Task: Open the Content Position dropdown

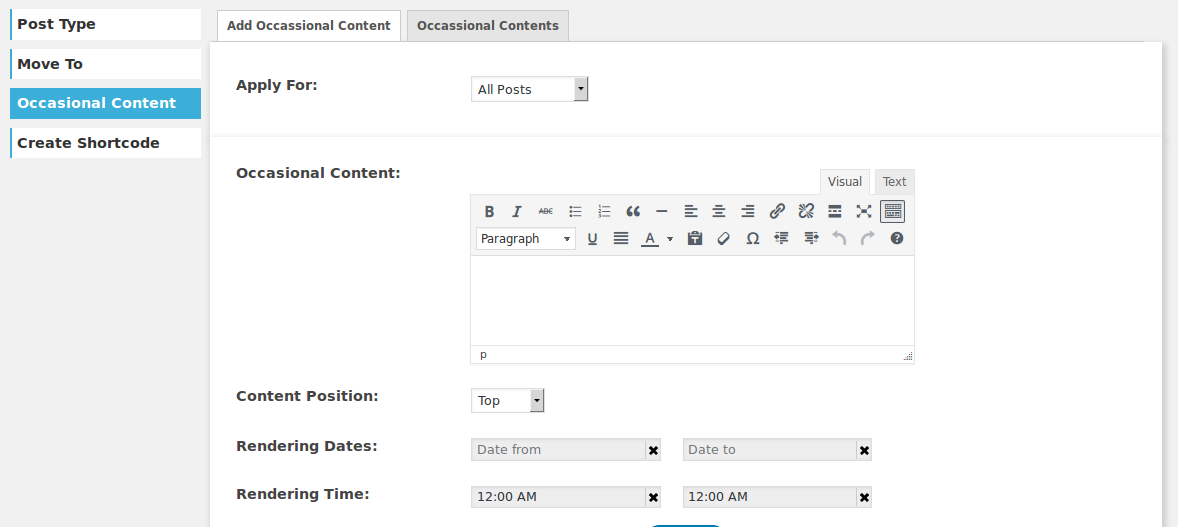Action: [507, 400]
